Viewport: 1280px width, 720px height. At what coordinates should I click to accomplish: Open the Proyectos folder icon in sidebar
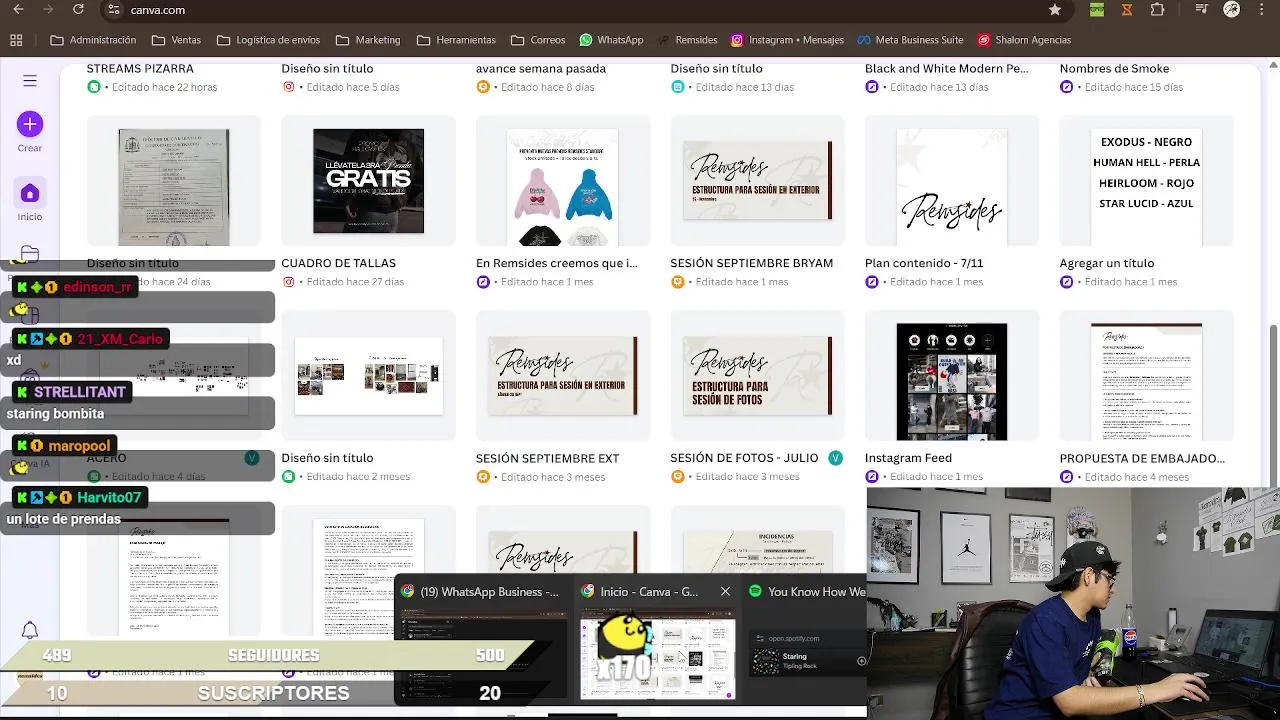tap(30, 254)
